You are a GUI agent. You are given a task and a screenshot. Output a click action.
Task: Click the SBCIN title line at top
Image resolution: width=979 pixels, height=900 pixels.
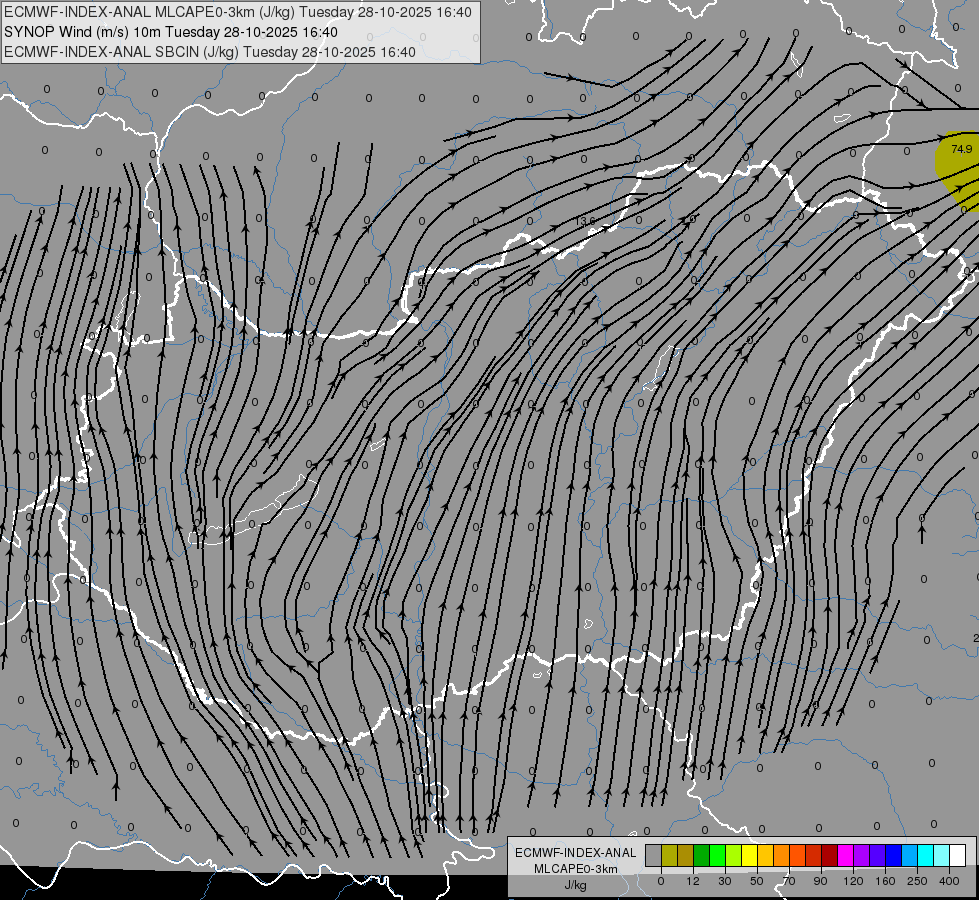point(210,52)
